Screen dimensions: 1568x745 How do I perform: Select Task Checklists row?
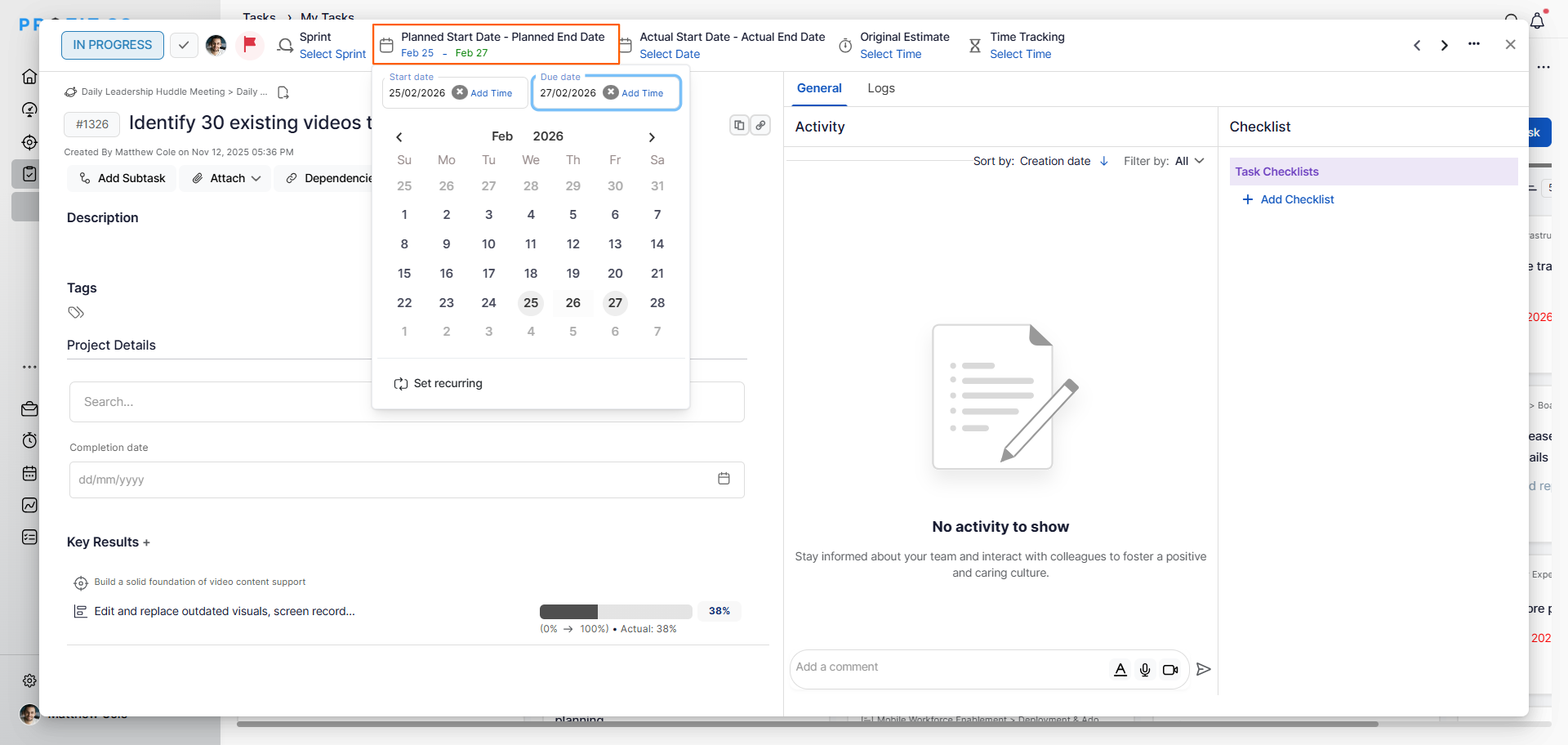click(1374, 172)
